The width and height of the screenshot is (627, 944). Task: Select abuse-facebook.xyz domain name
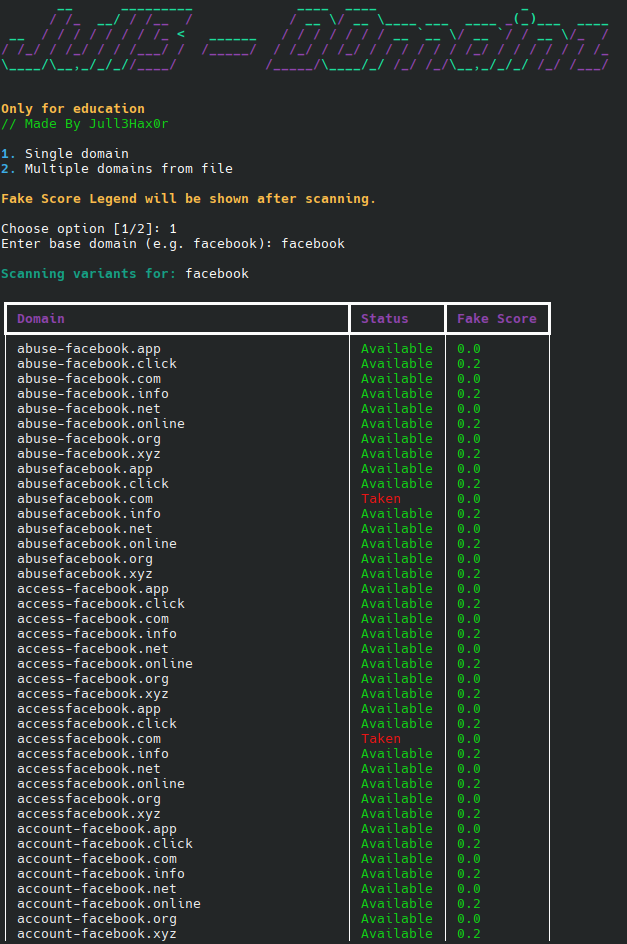pos(89,454)
